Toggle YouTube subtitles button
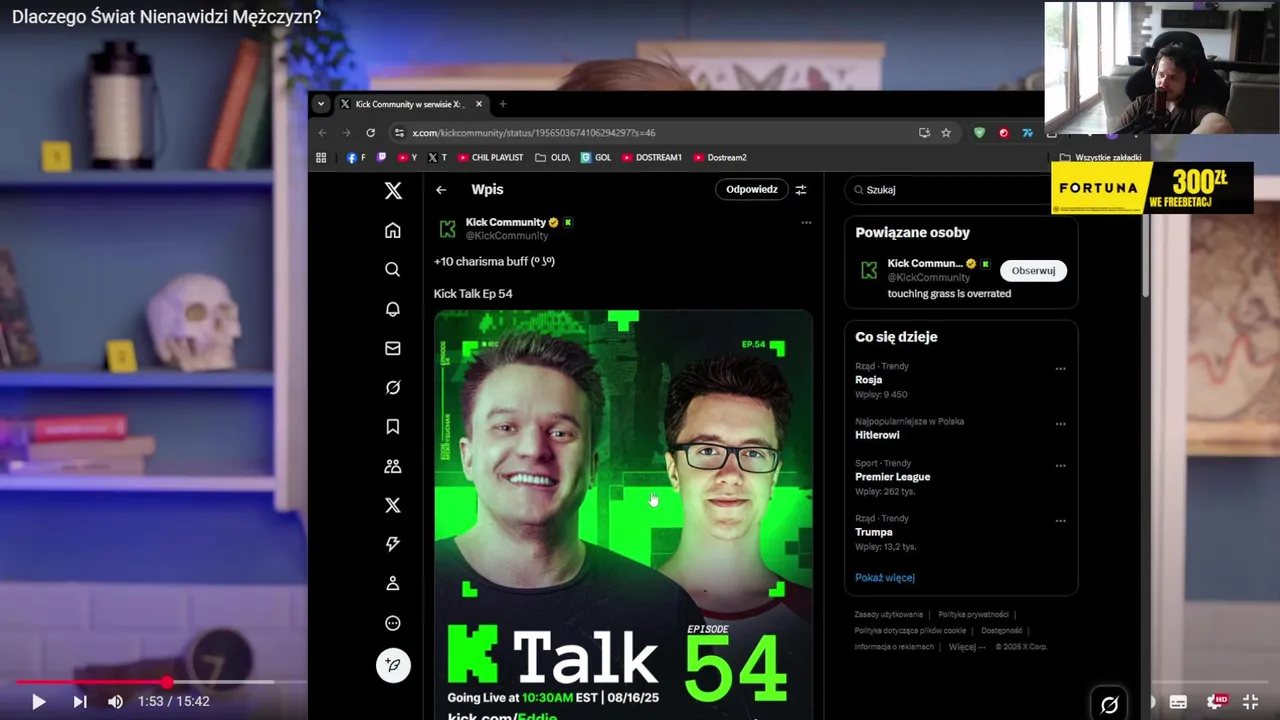 tap(1178, 702)
